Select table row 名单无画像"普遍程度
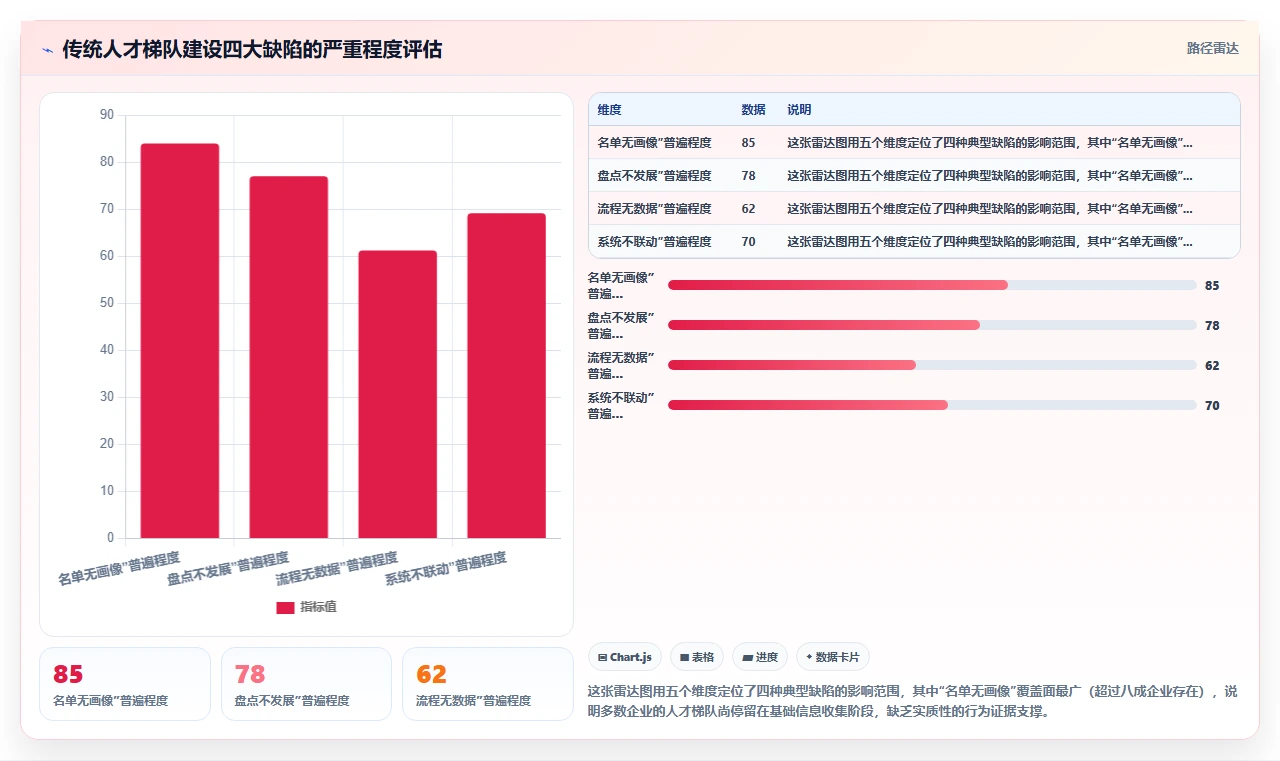This screenshot has height=761, width=1280. tap(914, 142)
